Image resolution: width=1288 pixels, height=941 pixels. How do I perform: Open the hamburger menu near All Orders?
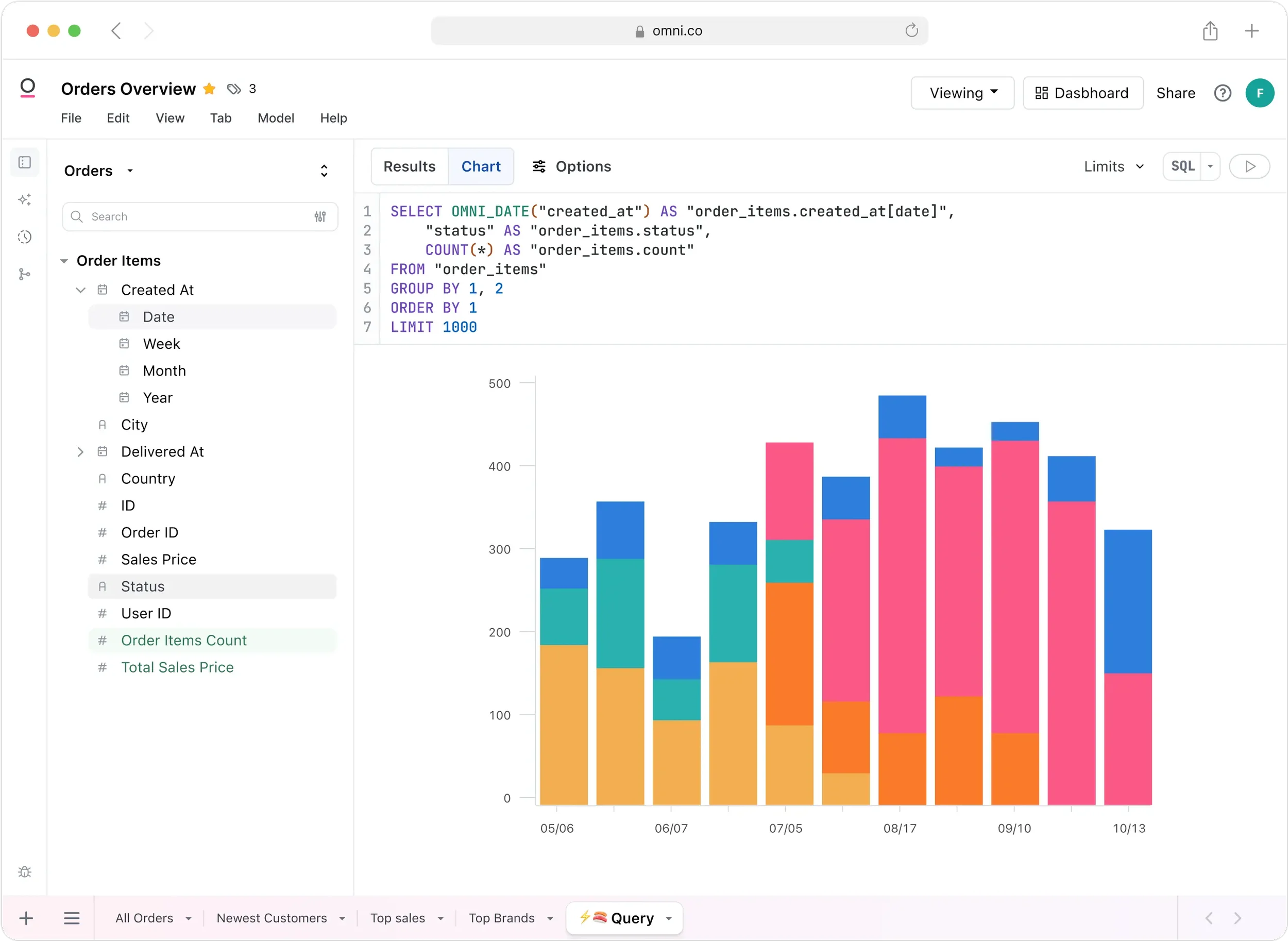coord(72,918)
